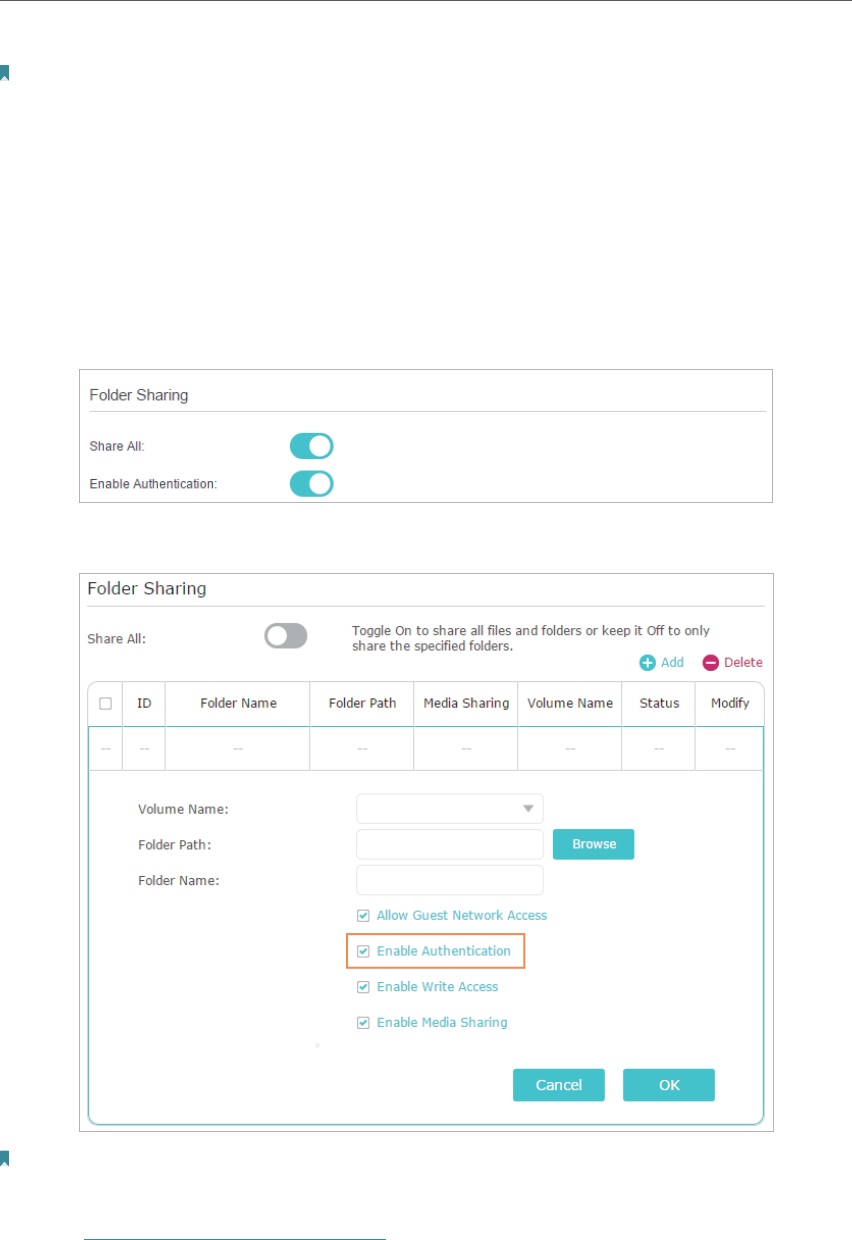The width and height of the screenshot is (852, 1240).
Task: Toggle Enable Authentication switch in upper panel
Action: point(311,484)
